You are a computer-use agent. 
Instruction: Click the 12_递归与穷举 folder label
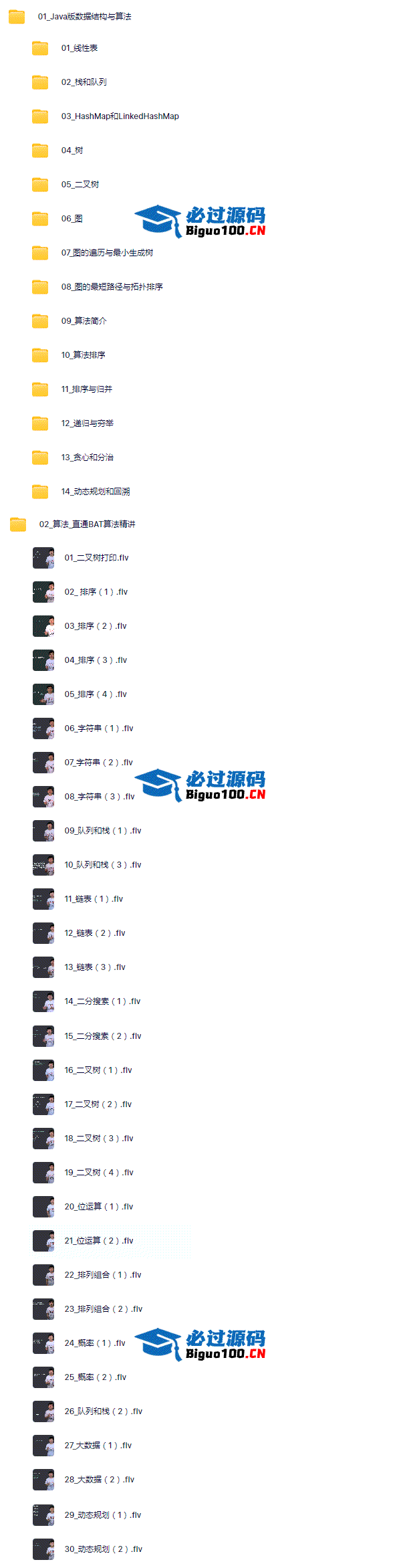88,423
